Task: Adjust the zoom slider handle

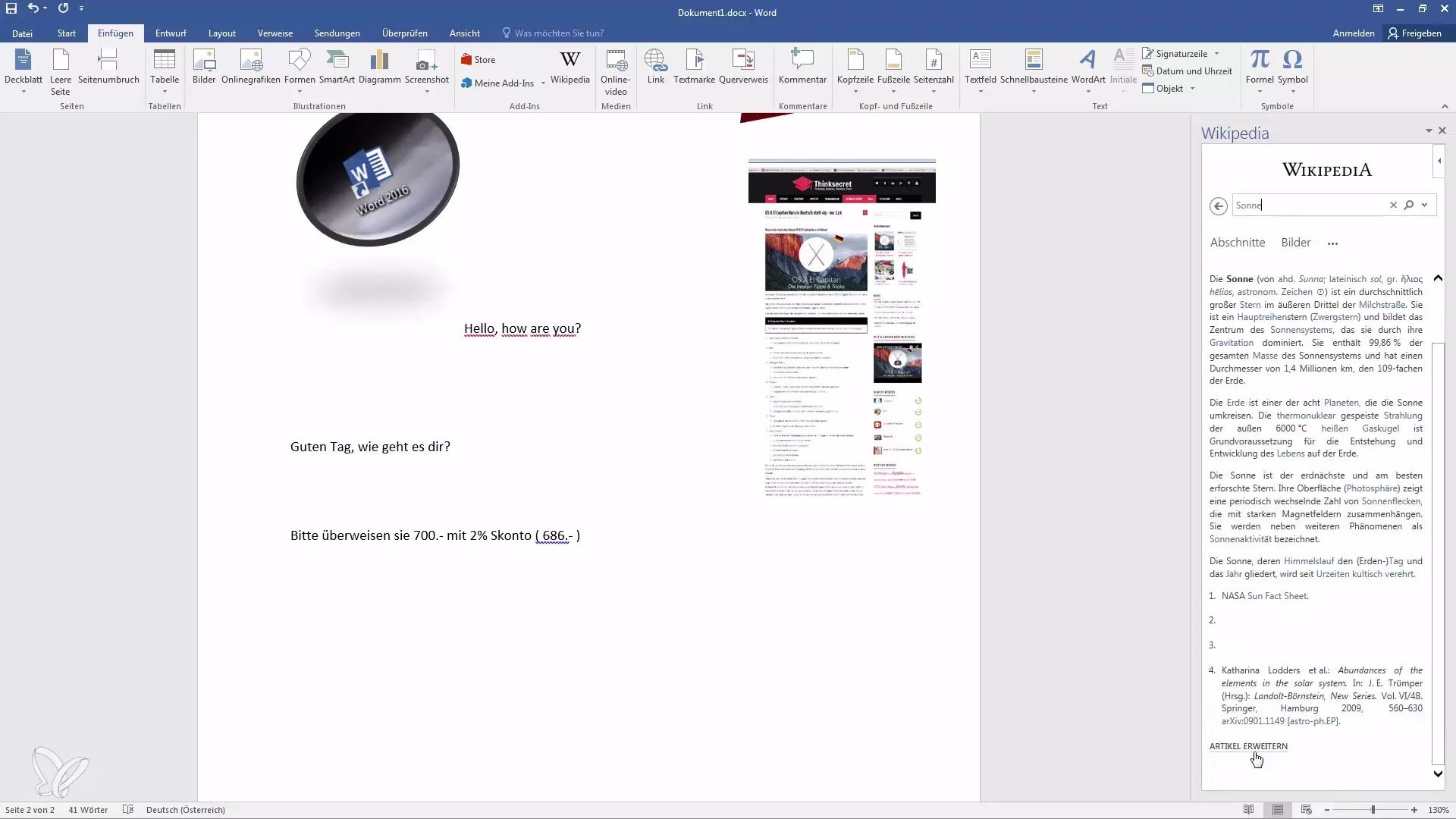Action: pos(1373,810)
